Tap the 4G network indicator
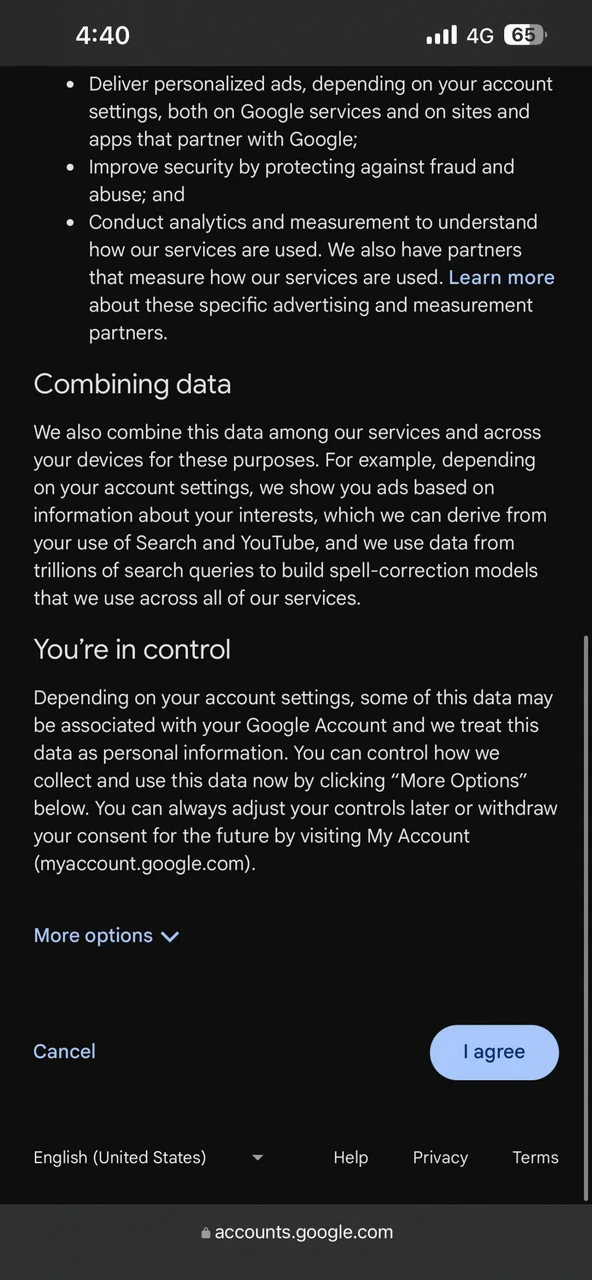This screenshot has height=1280, width=592. pos(480,35)
